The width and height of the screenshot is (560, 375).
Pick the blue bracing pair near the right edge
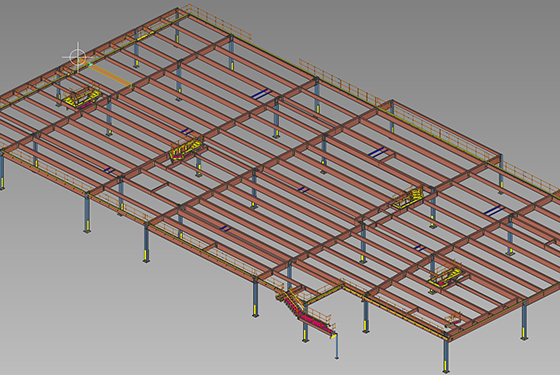495,210
